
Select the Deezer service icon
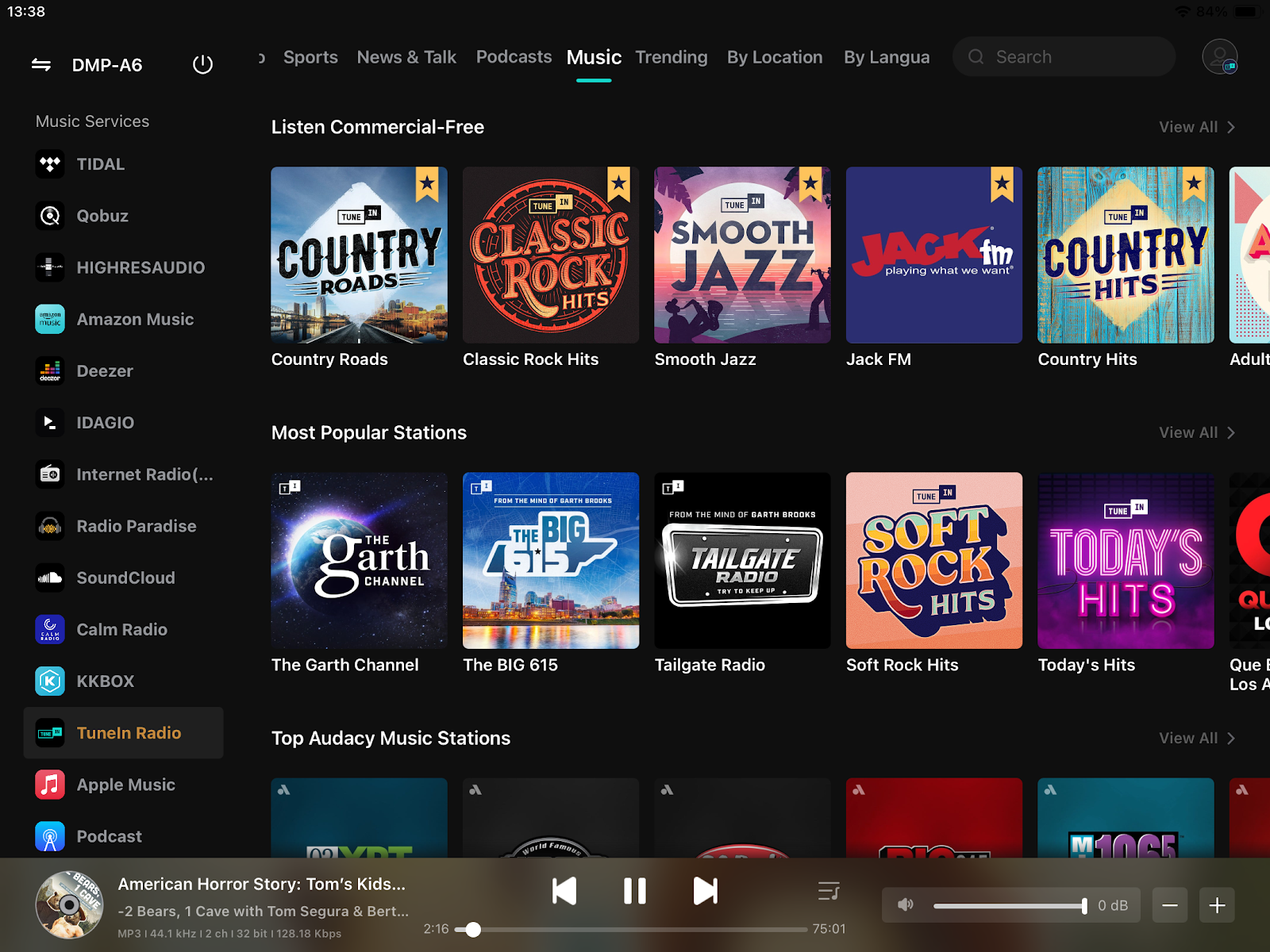tap(50, 370)
